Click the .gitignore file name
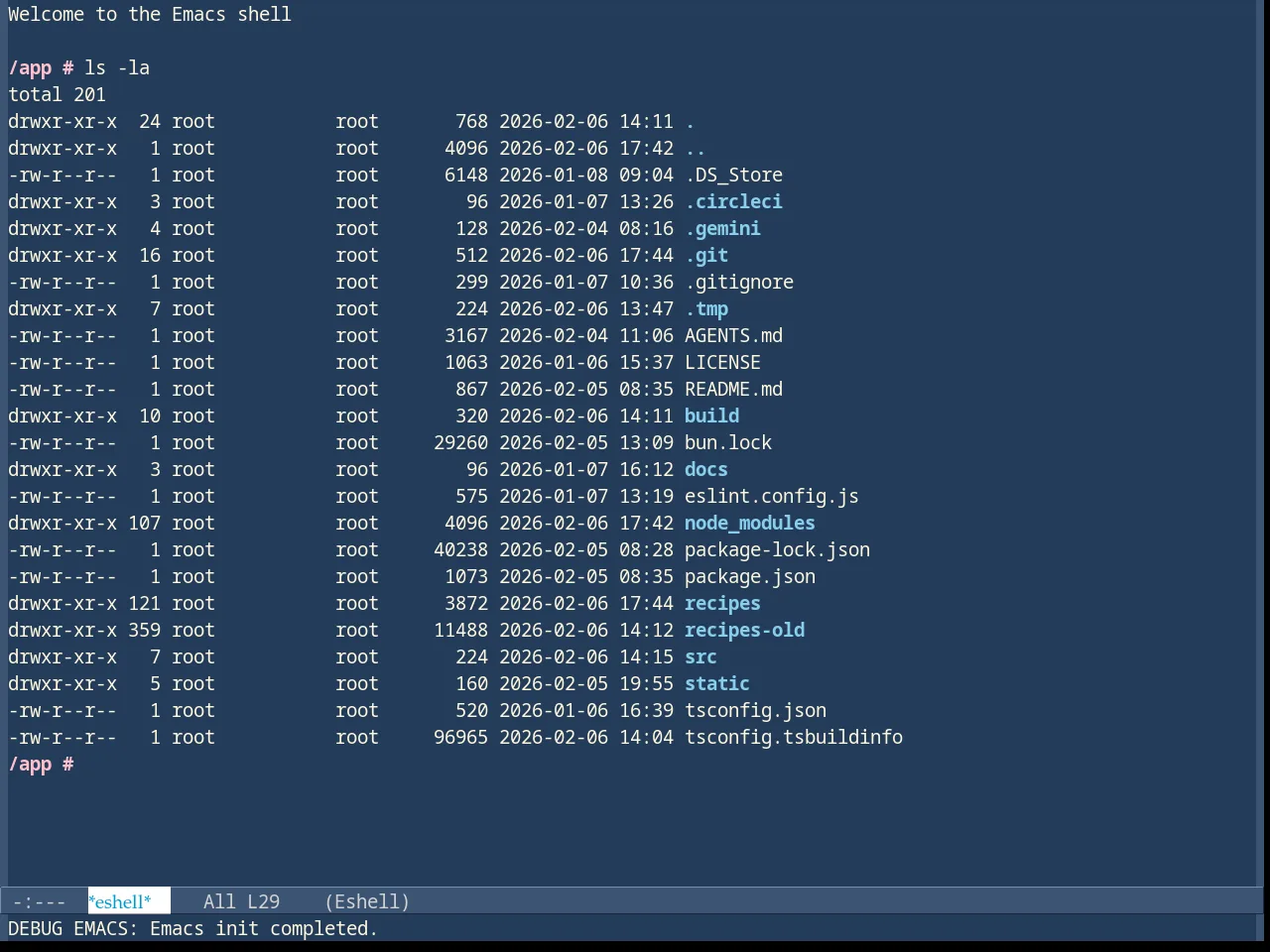This screenshot has height=952, width=1270. point(739,282)
